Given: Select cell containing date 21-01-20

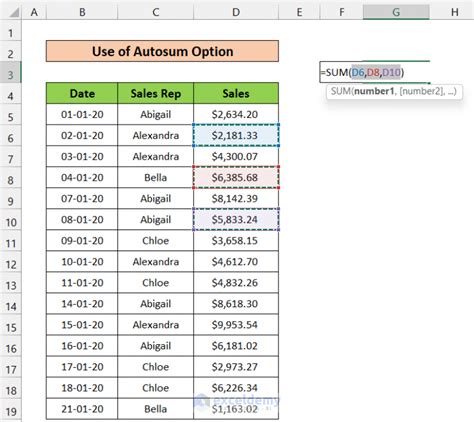Looking at the screenshot, I should coord(82,409).
